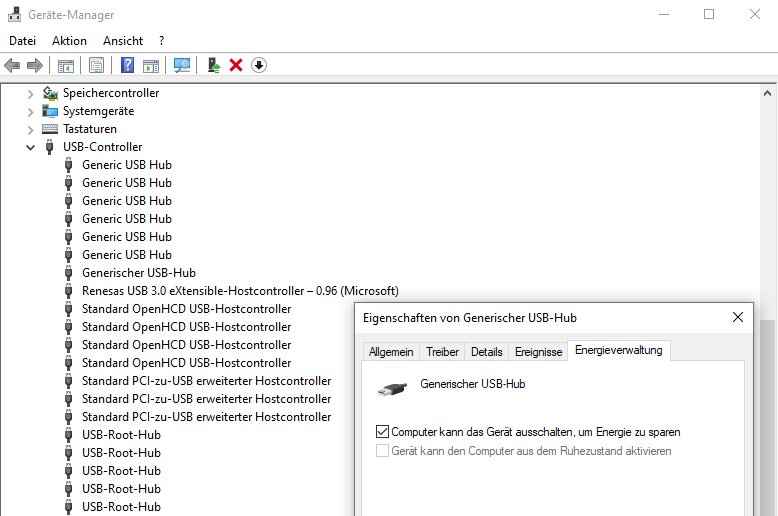Go back with the toolbar back arrow
The image size is (778, 516).
point(12,65)
